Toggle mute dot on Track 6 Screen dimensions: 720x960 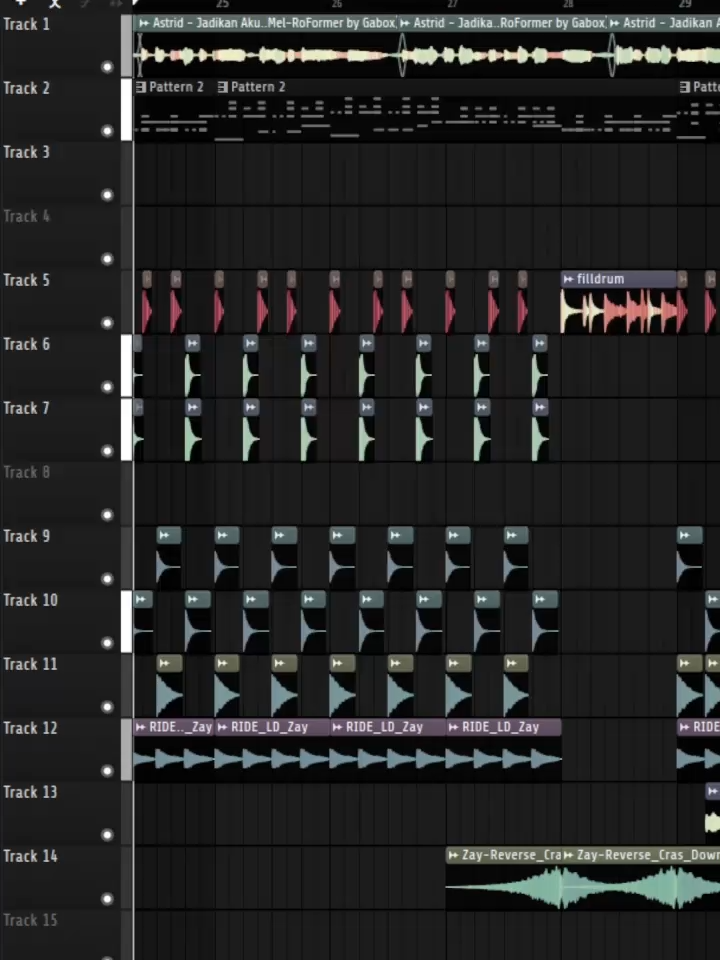(x=107, y=387)
